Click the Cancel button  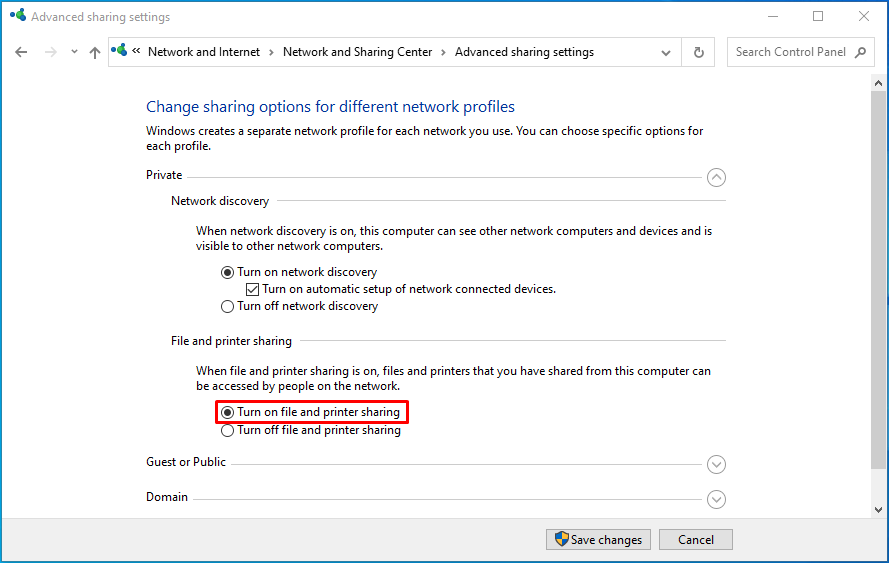tap(696, 539)
